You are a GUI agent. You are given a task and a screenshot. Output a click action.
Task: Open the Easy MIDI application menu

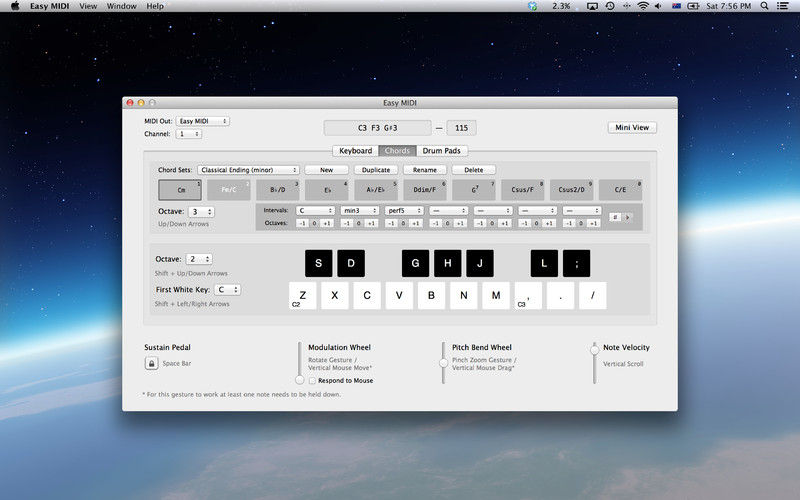(49, 6)
